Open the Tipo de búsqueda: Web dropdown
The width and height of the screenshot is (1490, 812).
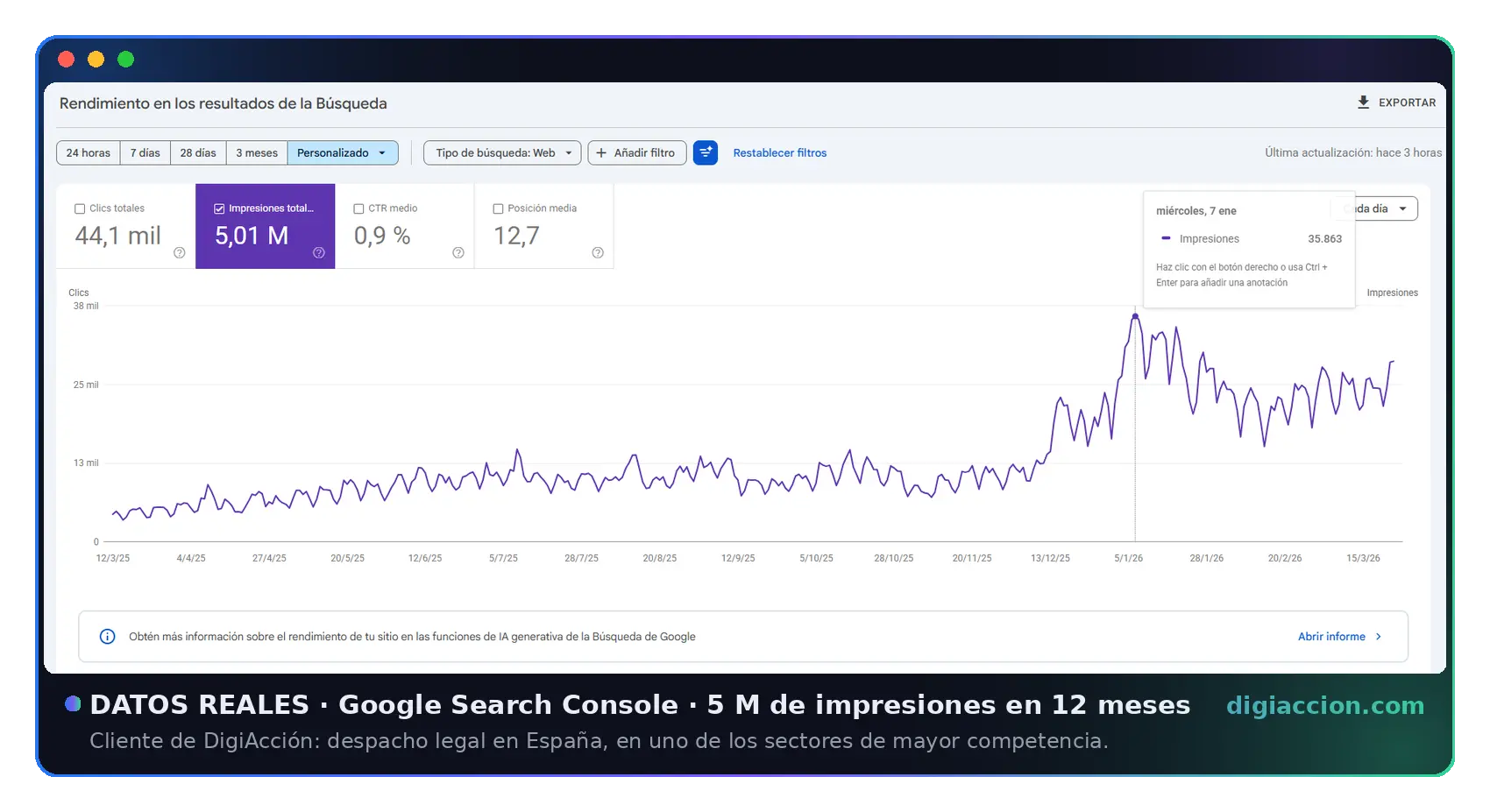point(502,152)
